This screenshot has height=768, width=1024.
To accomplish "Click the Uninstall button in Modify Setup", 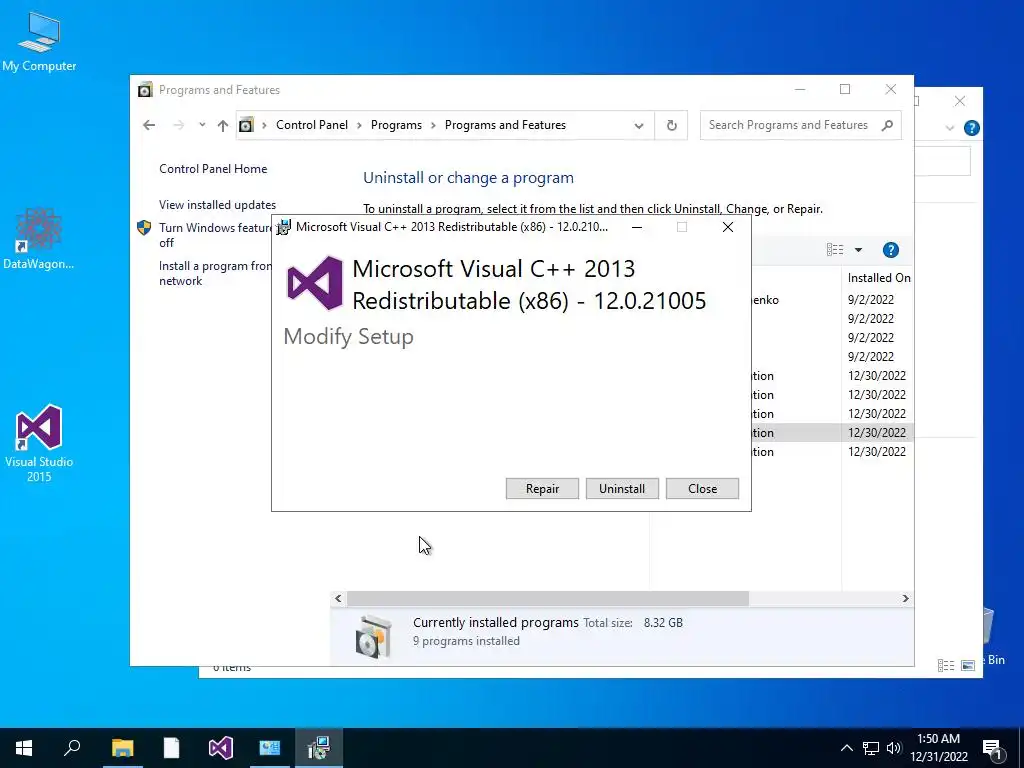I will [x=622, y=488].
